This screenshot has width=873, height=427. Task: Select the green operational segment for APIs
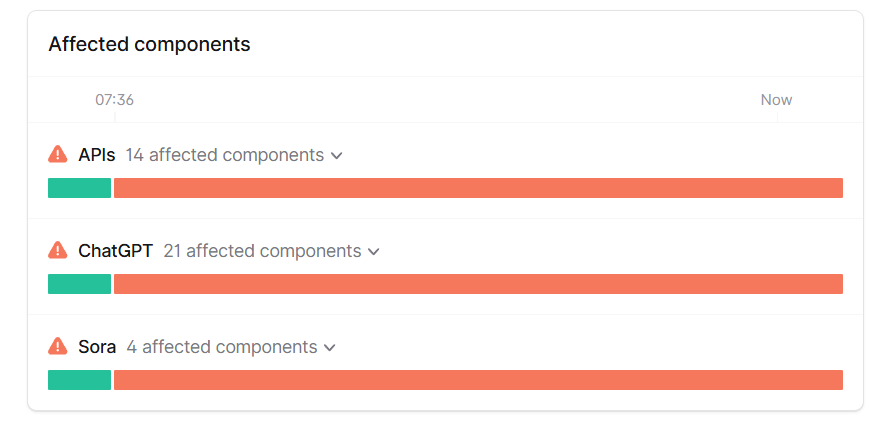[80, 188]
